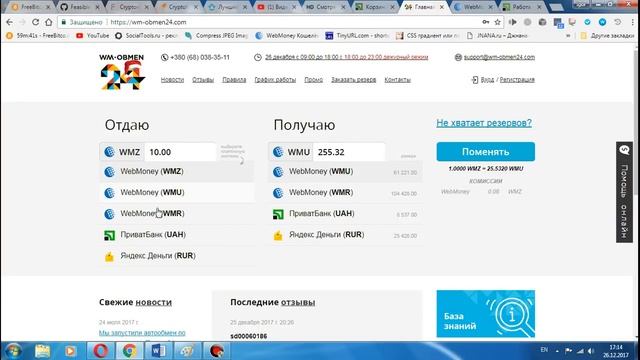Open the work schedule notice link in the header

tap(347, 57)
